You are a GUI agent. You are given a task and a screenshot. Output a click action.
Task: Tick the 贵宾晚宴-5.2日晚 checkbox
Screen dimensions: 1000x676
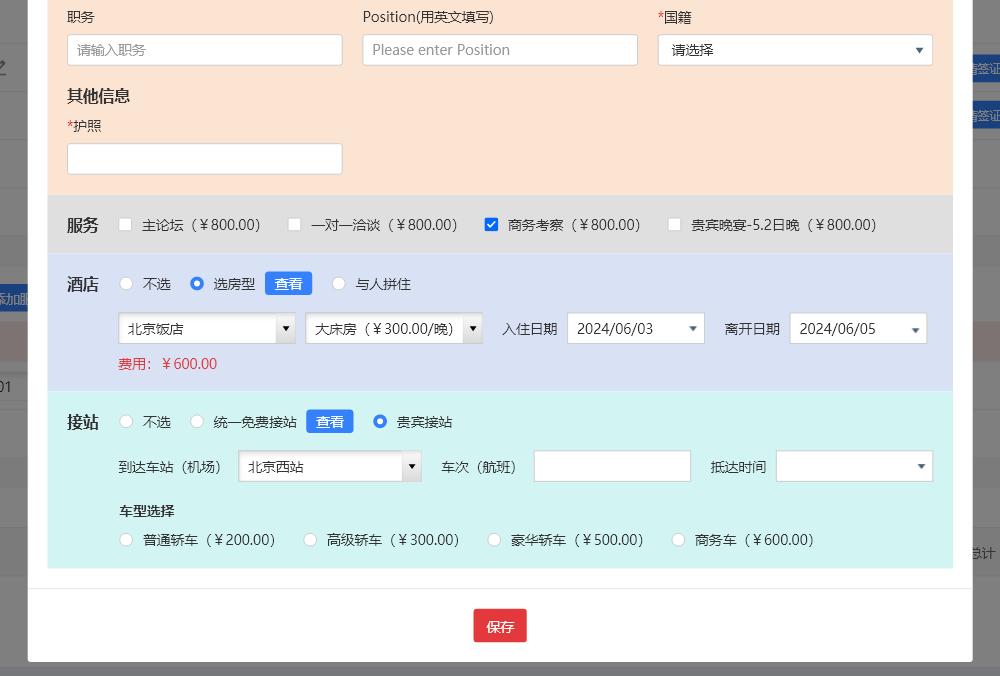click(674, 225)
